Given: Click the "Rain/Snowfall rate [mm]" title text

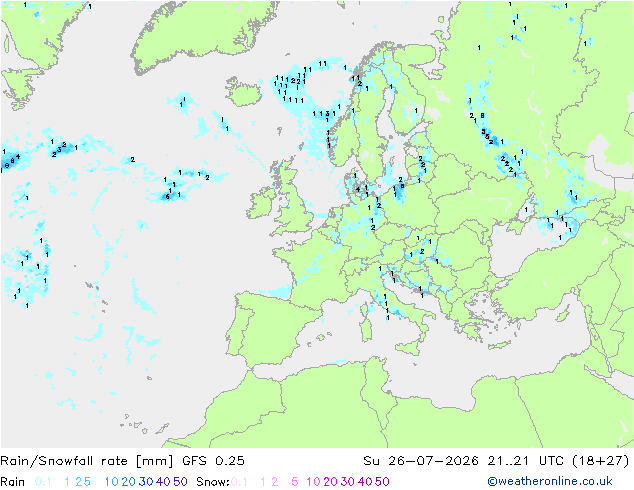Looking at the screenshot, I should point(87,461).
